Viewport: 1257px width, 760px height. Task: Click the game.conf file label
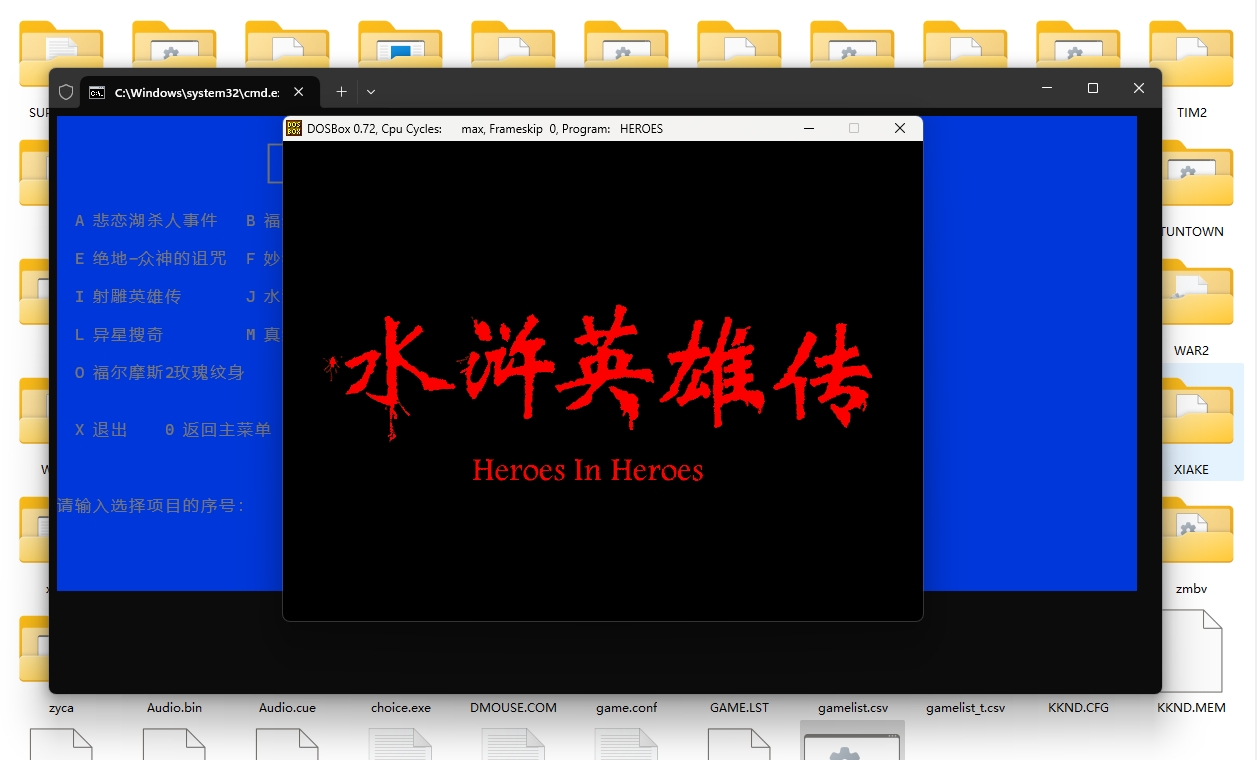click(x=627, y=707)
